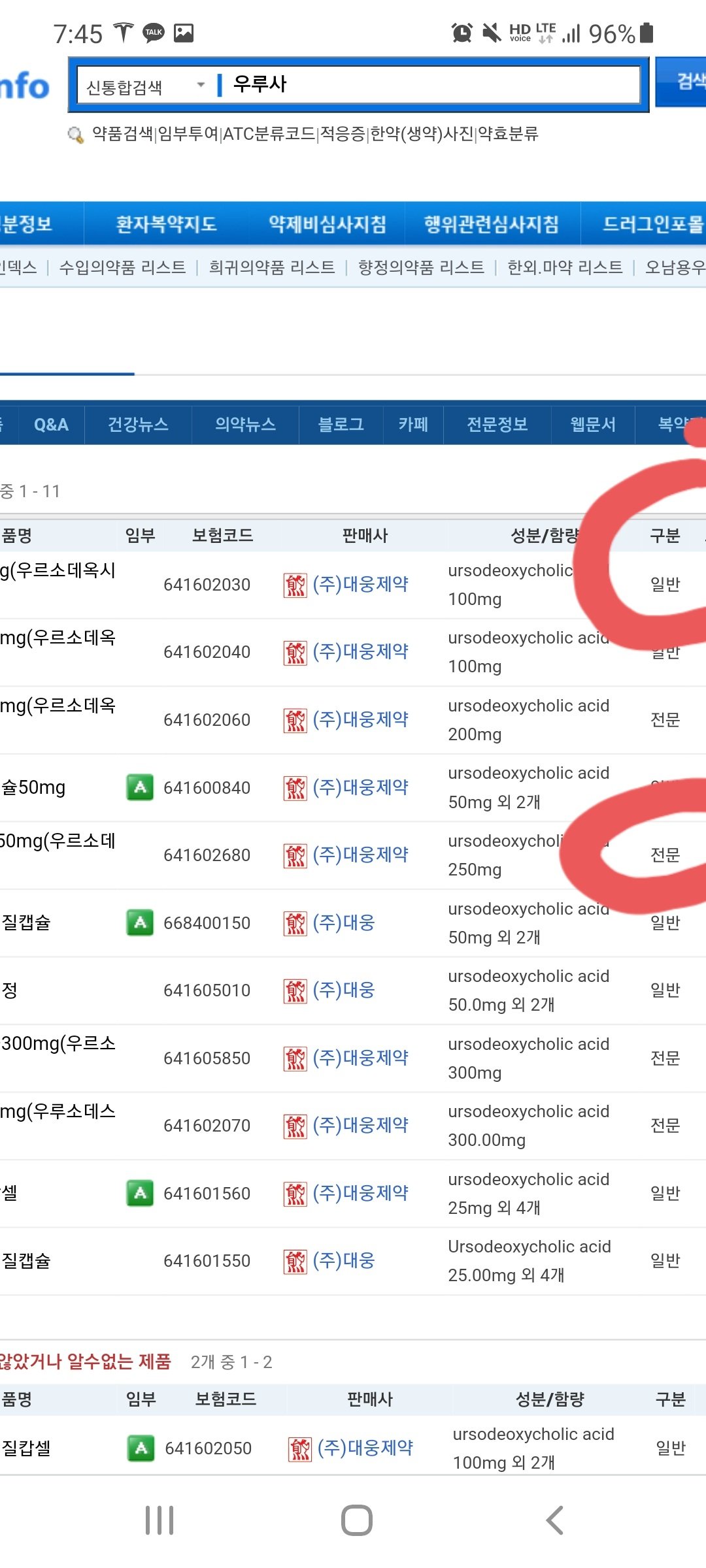Tap the KakaoTalk notification icon in status bar
706x1568 pixels.
tap(154, 33)
